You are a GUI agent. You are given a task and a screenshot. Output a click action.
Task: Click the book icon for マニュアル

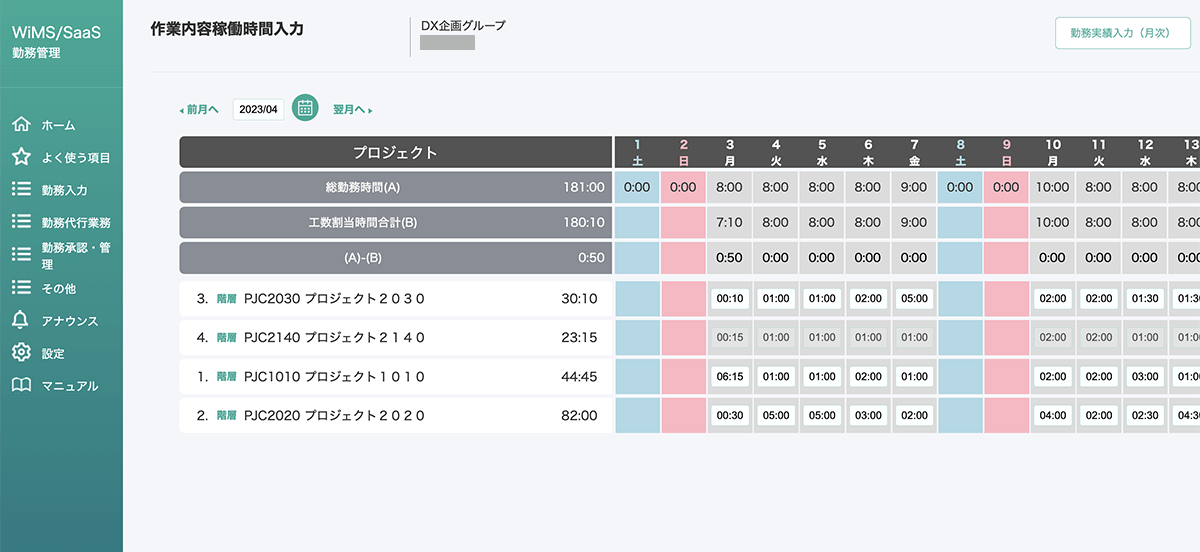(x=20, y=385)
